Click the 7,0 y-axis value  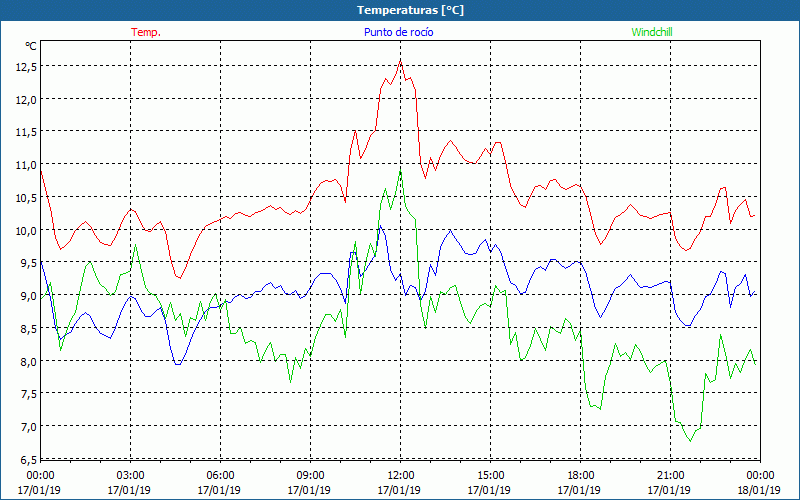tap(29, 427)
